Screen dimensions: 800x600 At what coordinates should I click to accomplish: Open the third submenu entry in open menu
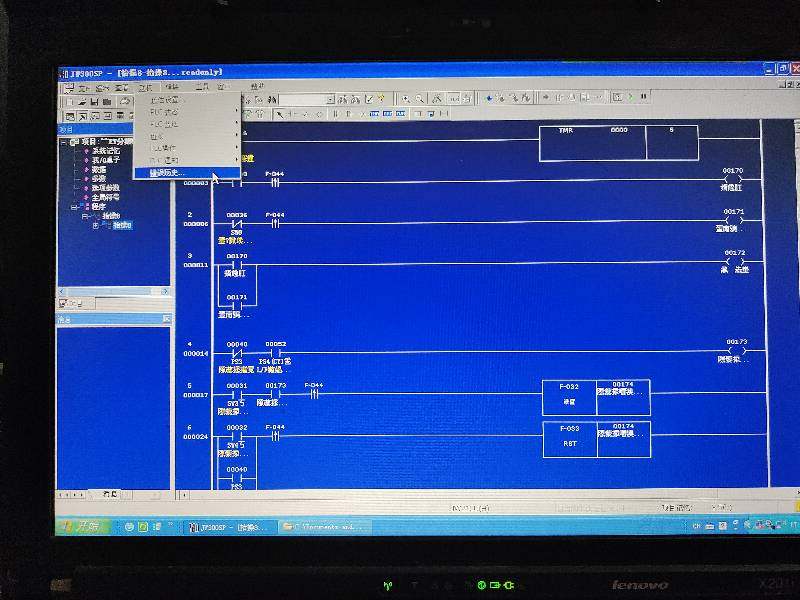point(187,124)
